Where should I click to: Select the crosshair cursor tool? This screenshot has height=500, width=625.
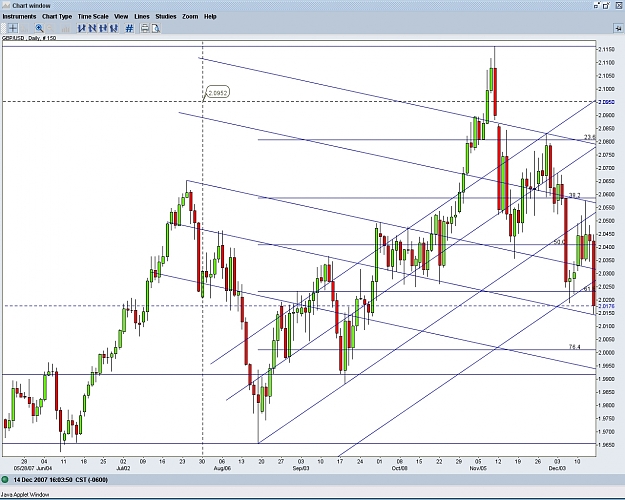click(x=12, y=28)
